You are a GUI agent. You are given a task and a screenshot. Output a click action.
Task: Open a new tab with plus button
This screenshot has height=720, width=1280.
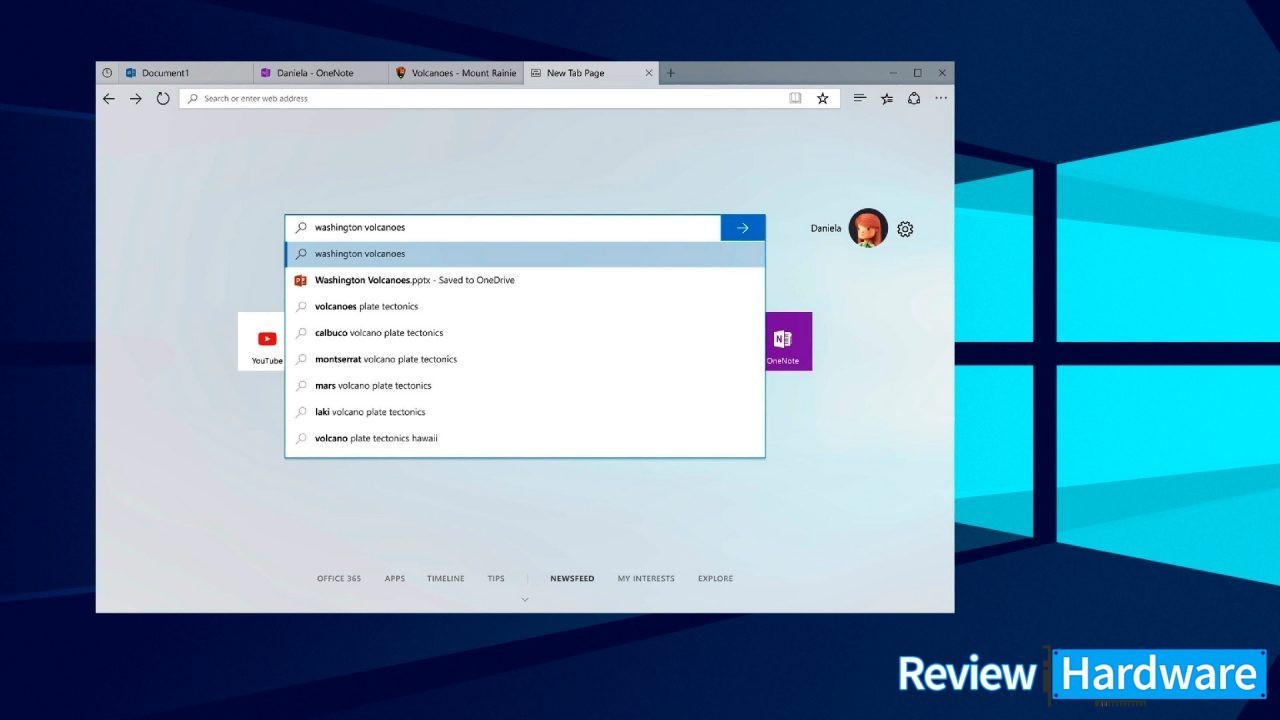671,73
